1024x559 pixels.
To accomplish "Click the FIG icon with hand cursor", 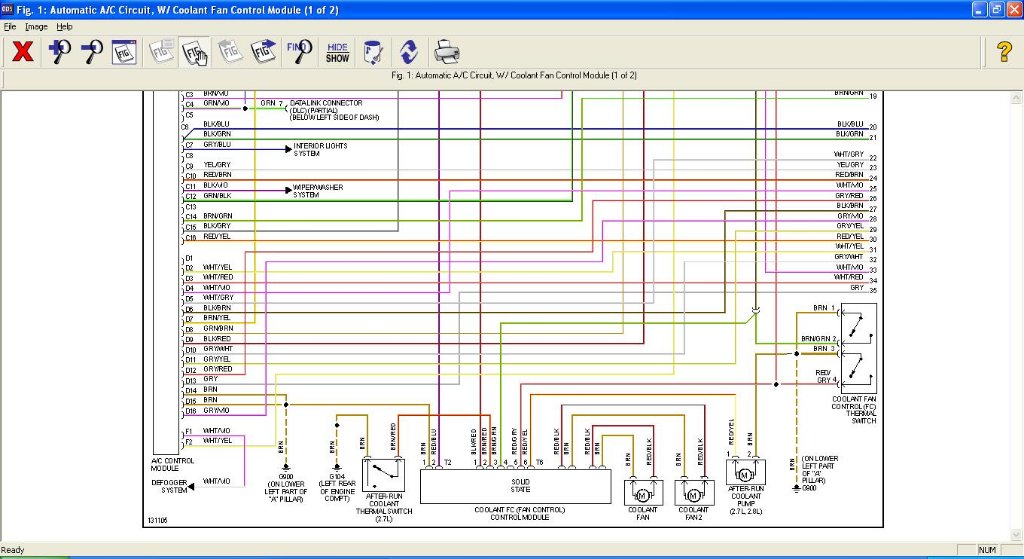I will pos(194,52).
